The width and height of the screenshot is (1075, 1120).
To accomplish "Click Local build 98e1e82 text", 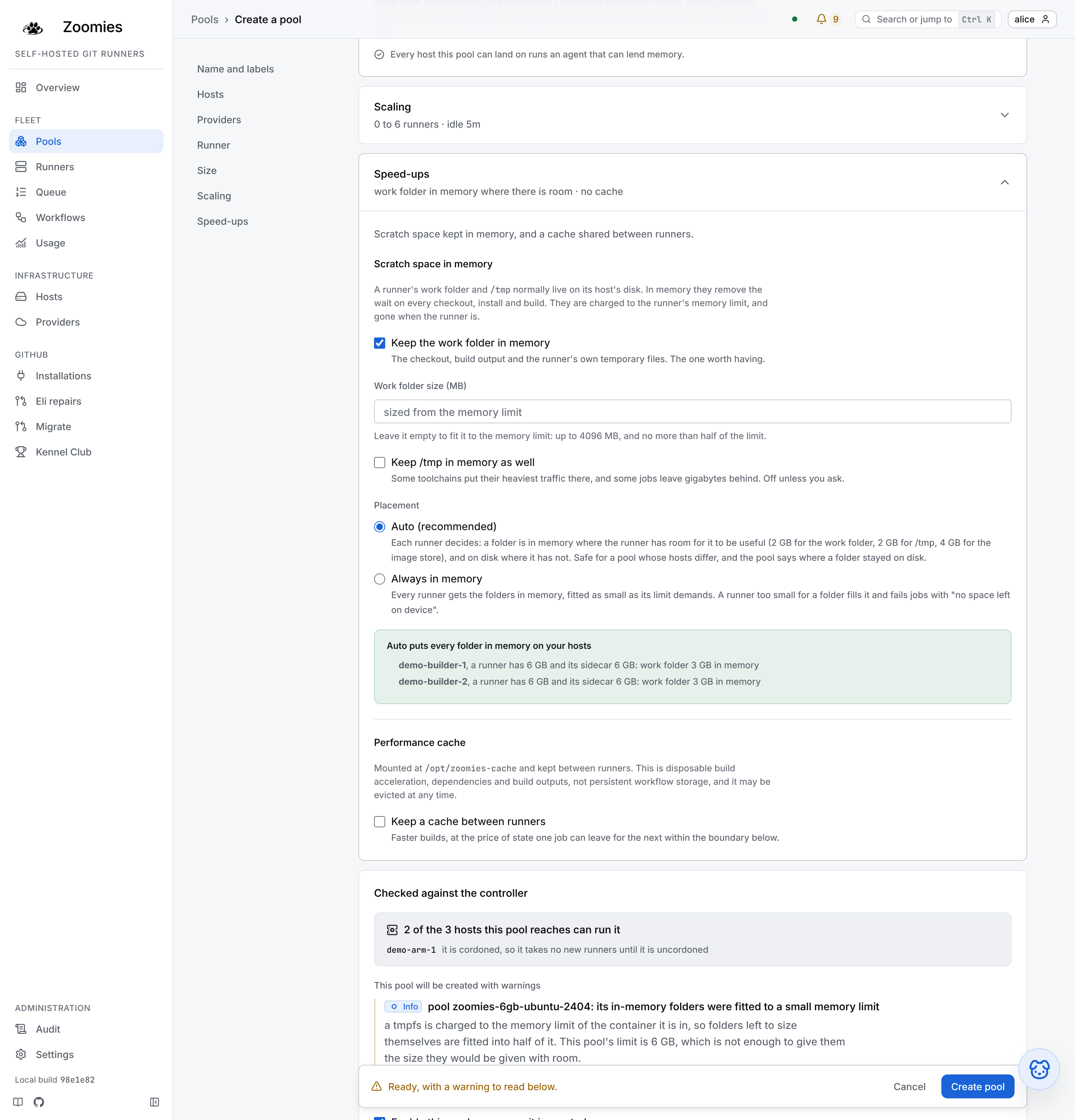I will pos(55,1079).
